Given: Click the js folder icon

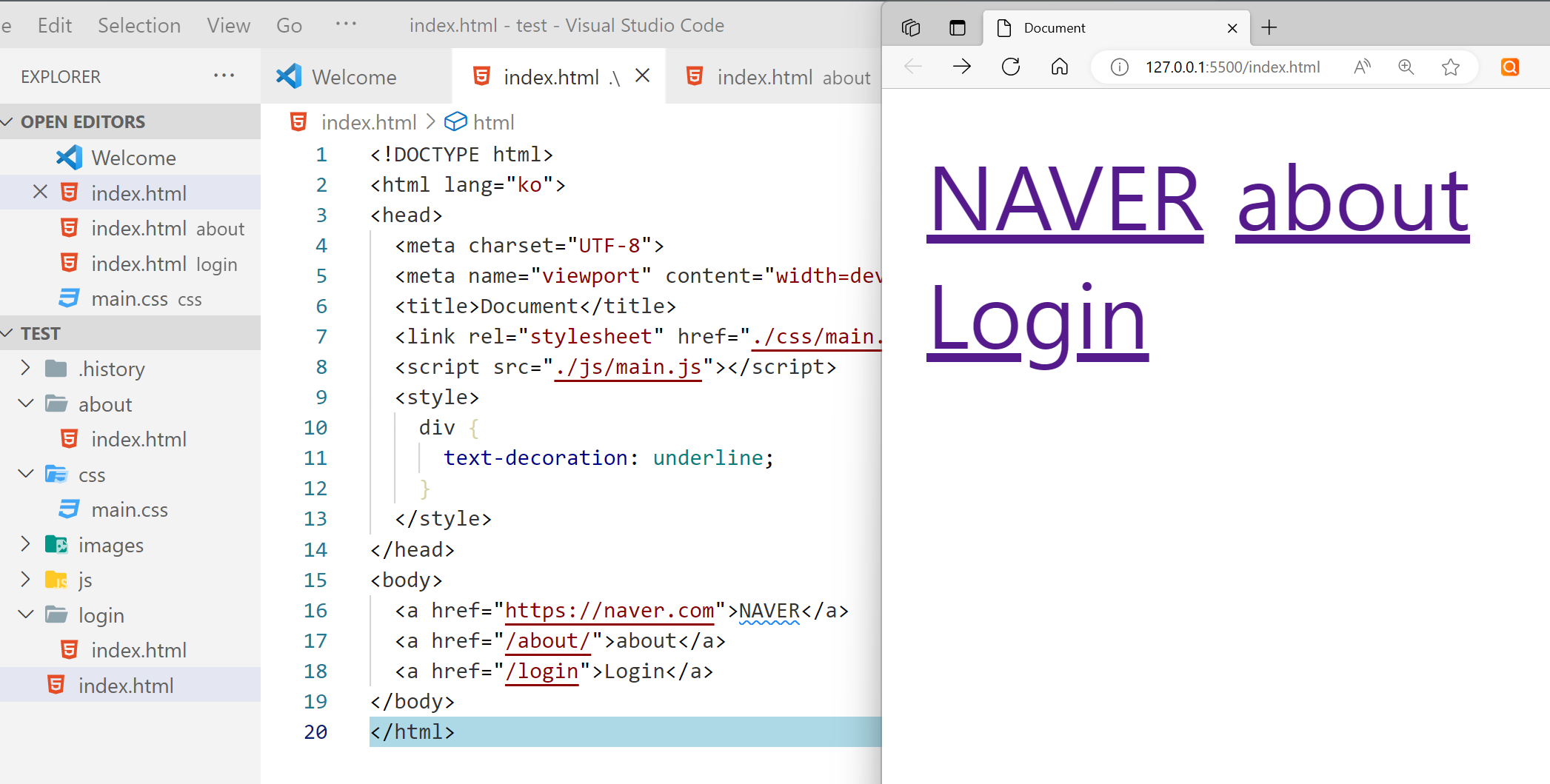Looking at the screenshot, I should coord(56,579).
